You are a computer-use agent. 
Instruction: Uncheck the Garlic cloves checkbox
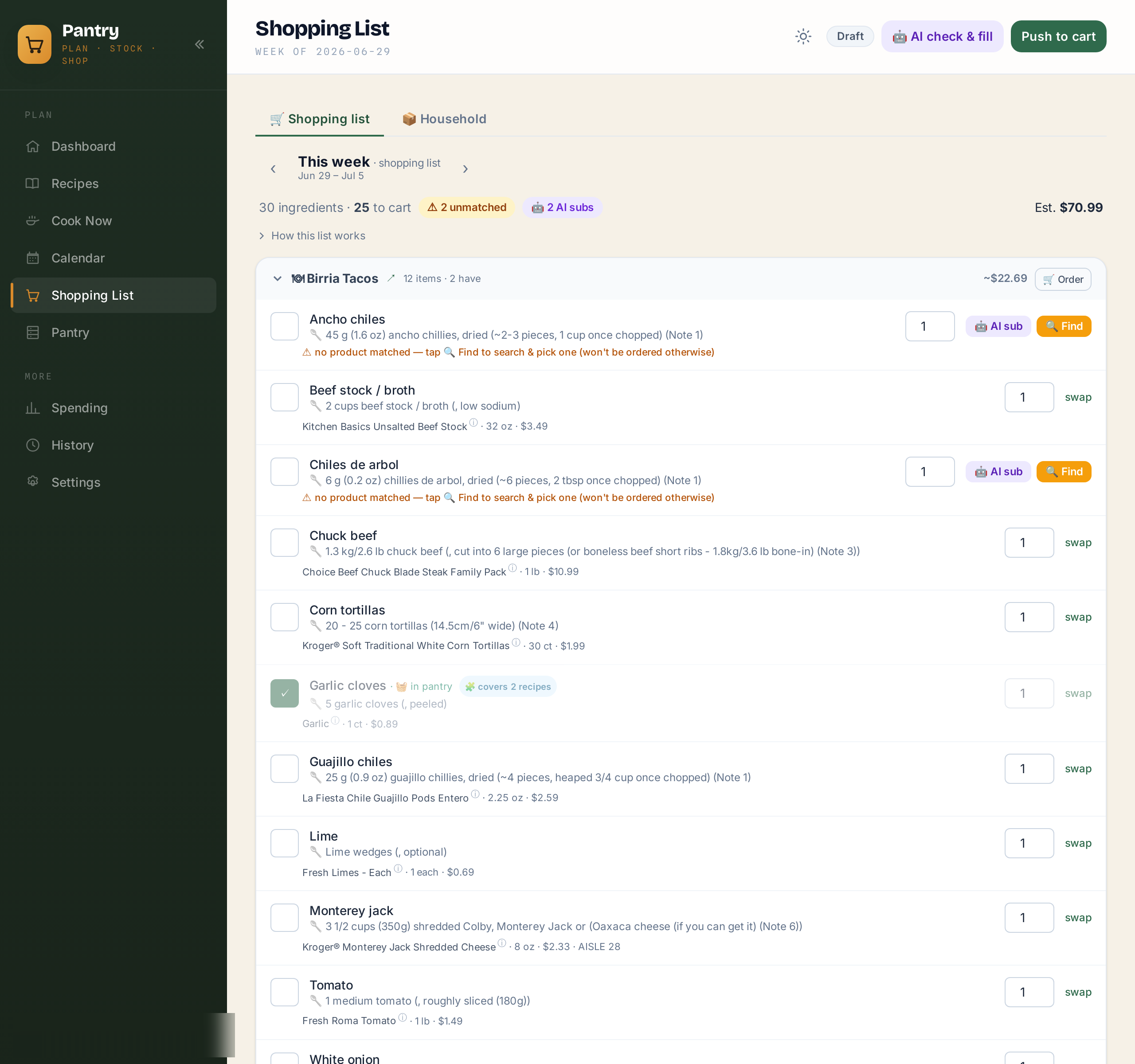click(284, 693)
